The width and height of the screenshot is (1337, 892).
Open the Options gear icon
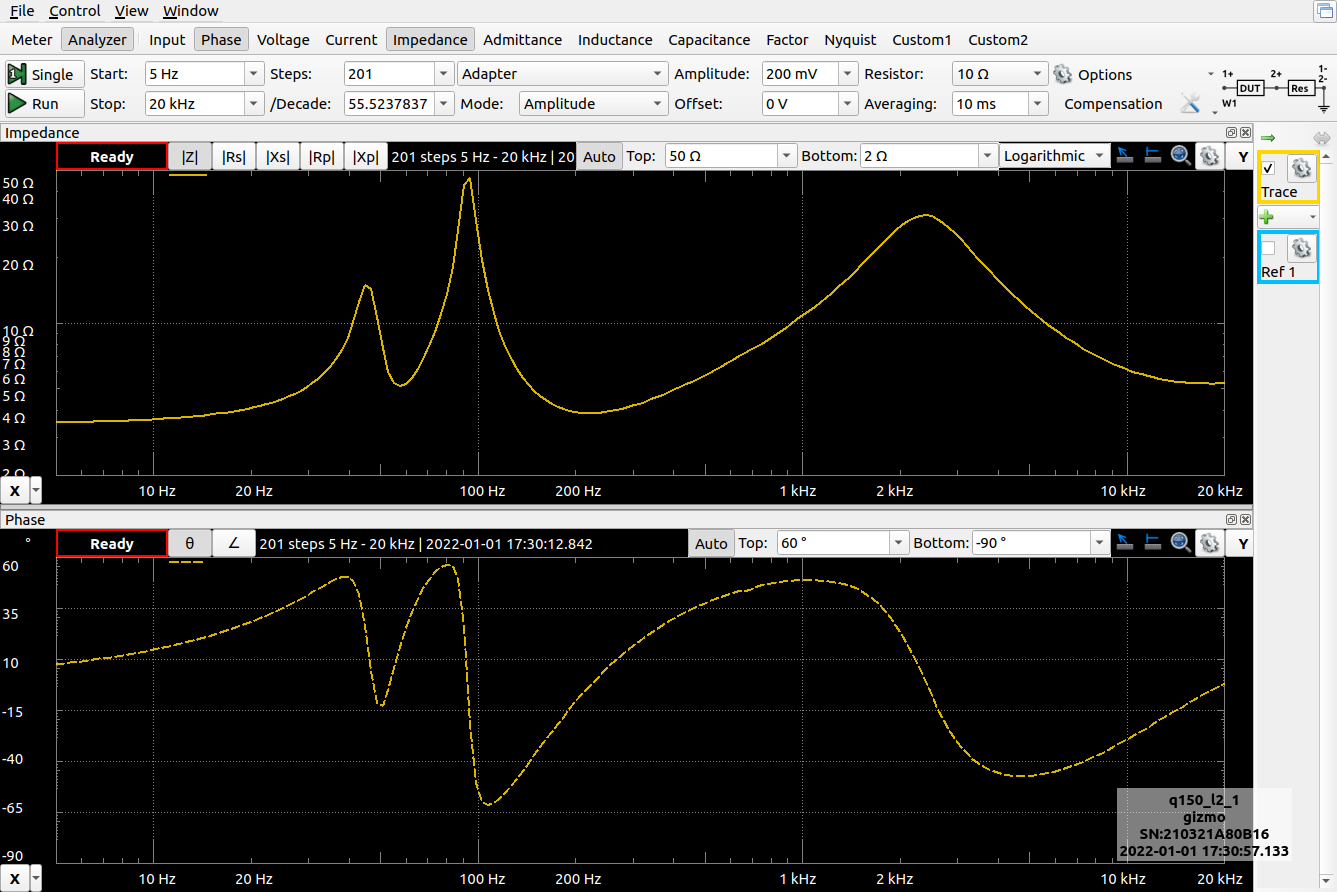pyautogui.click(x=1062, y=74)
